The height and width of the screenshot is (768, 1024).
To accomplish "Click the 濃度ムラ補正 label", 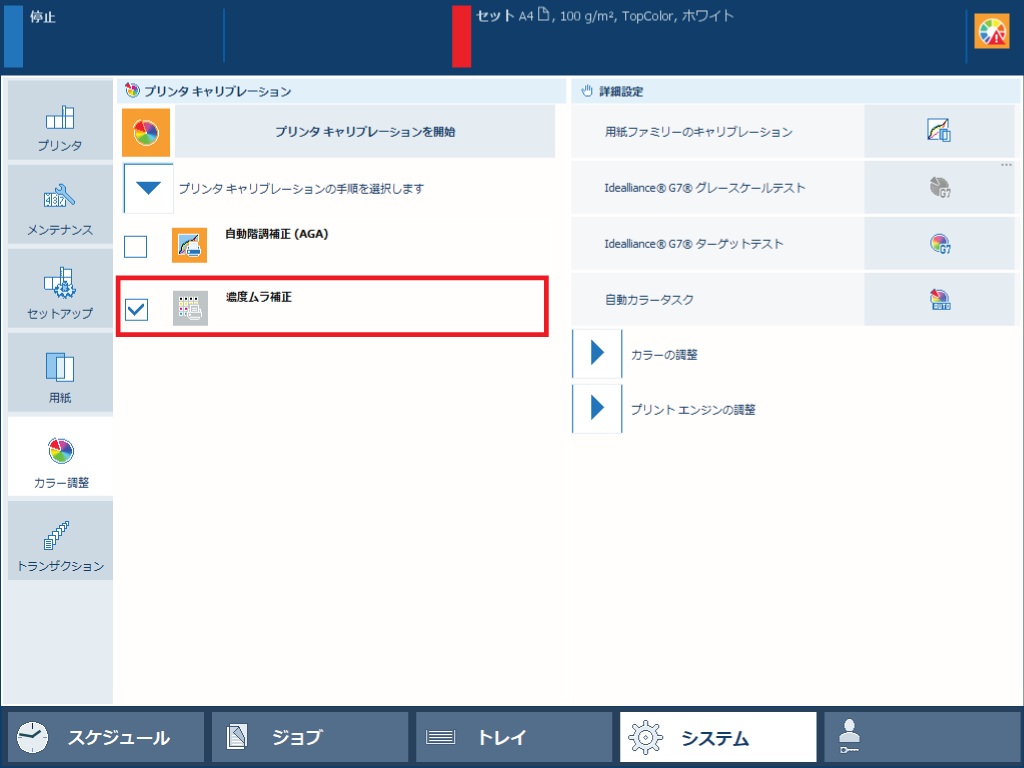I will tap(259, 297).
